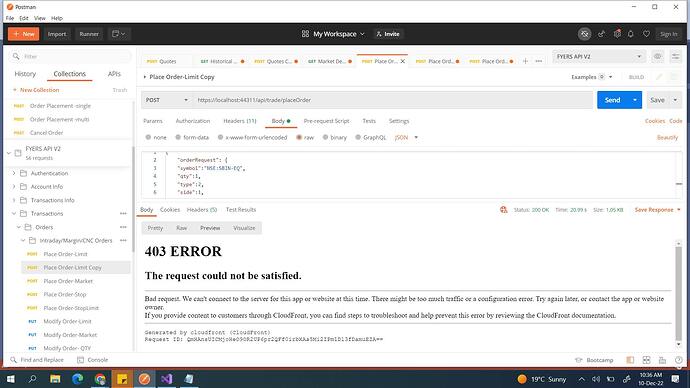The height and width of the screenshot is (388, 690).
Task: Open the FYERS API V2 environment dropdown
Action: pos(599,56)
